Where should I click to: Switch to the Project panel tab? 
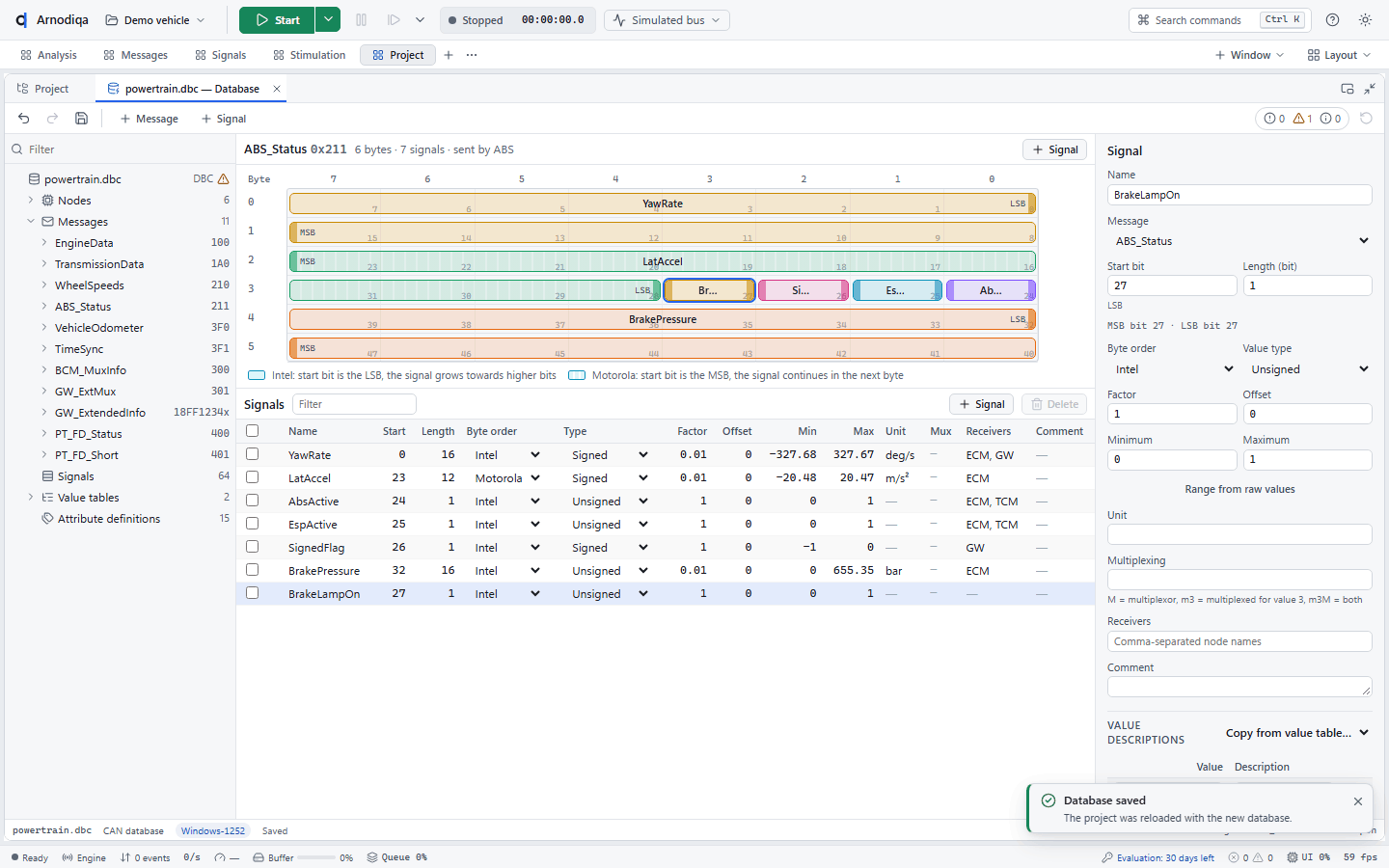click(43, 89)
